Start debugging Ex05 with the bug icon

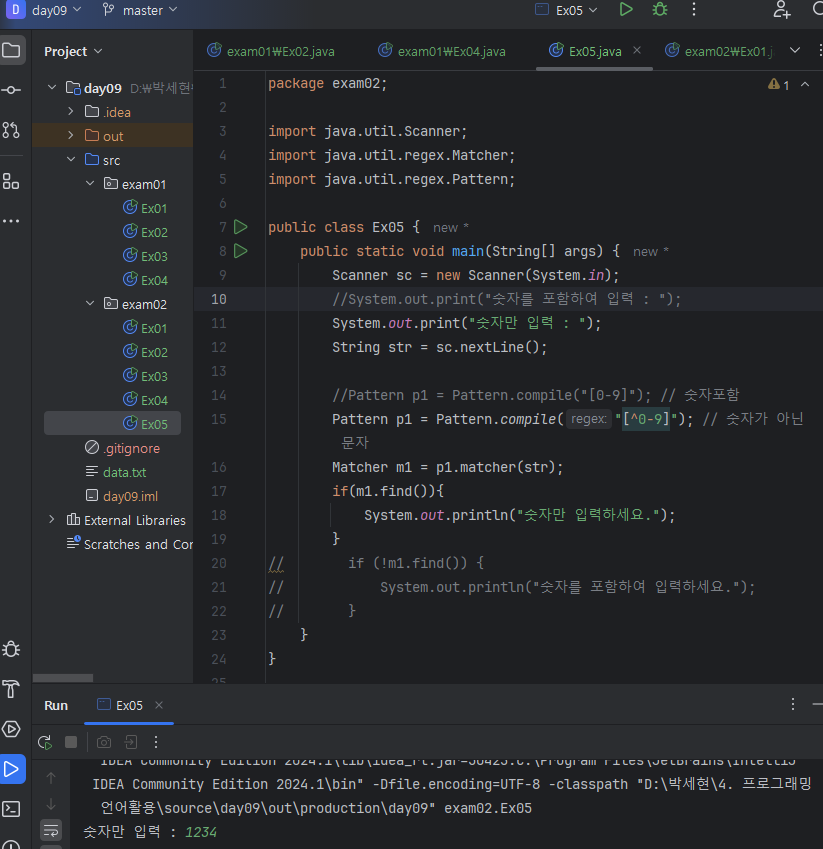659,9
